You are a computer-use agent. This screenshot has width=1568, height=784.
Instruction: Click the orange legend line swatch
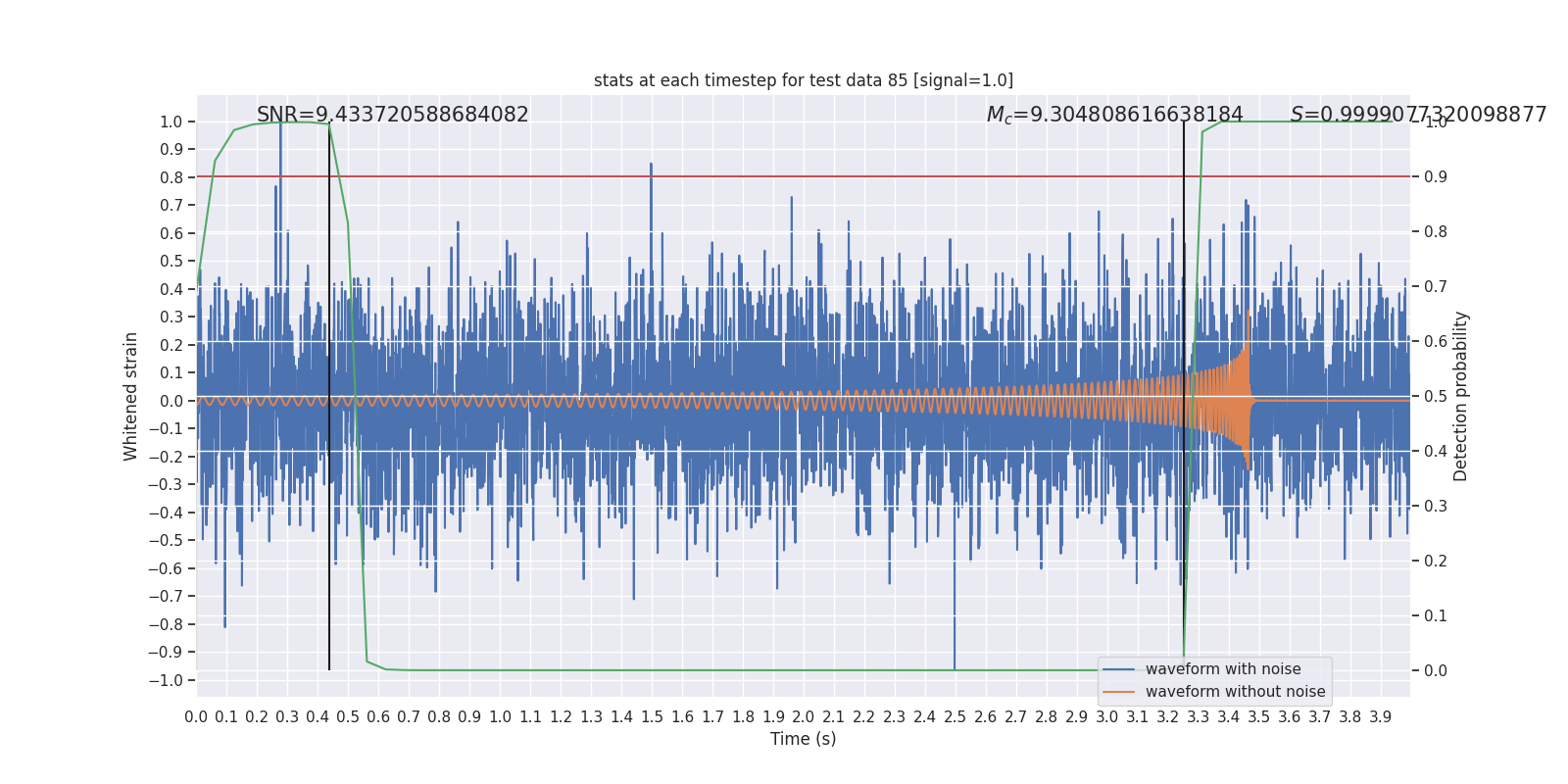(1119, 692)
